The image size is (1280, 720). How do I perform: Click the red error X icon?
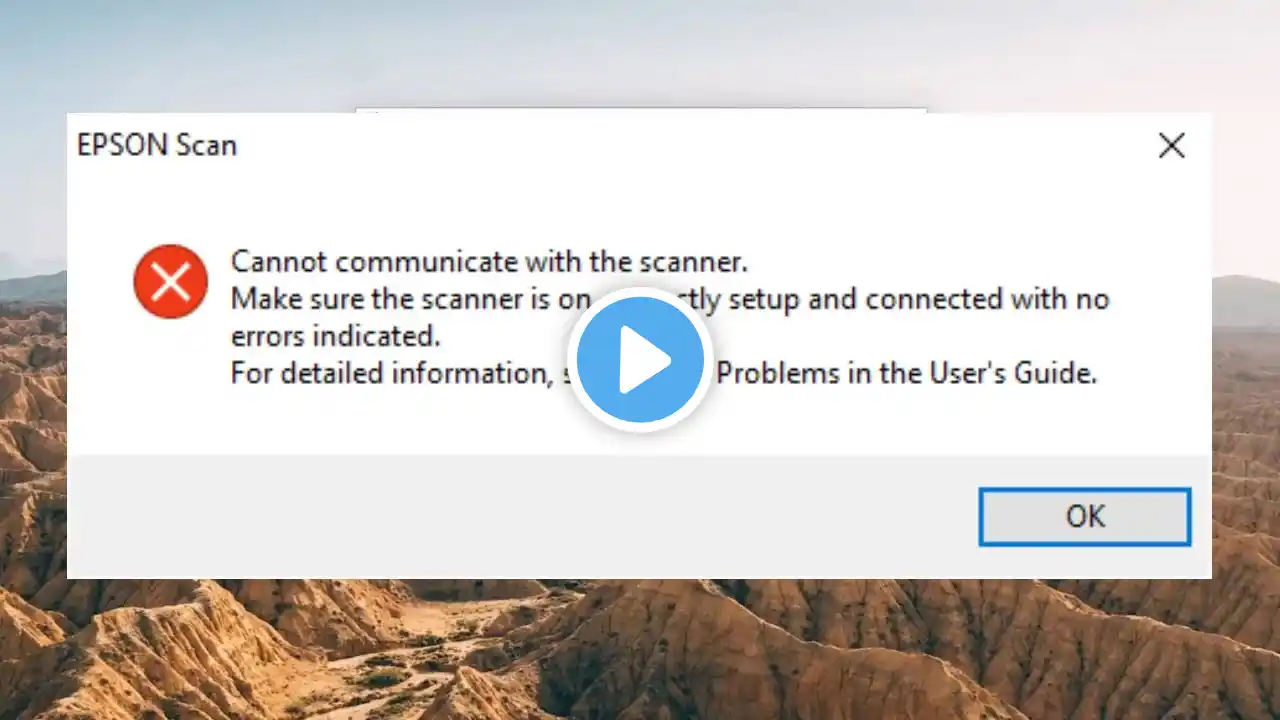click(171, 281)
